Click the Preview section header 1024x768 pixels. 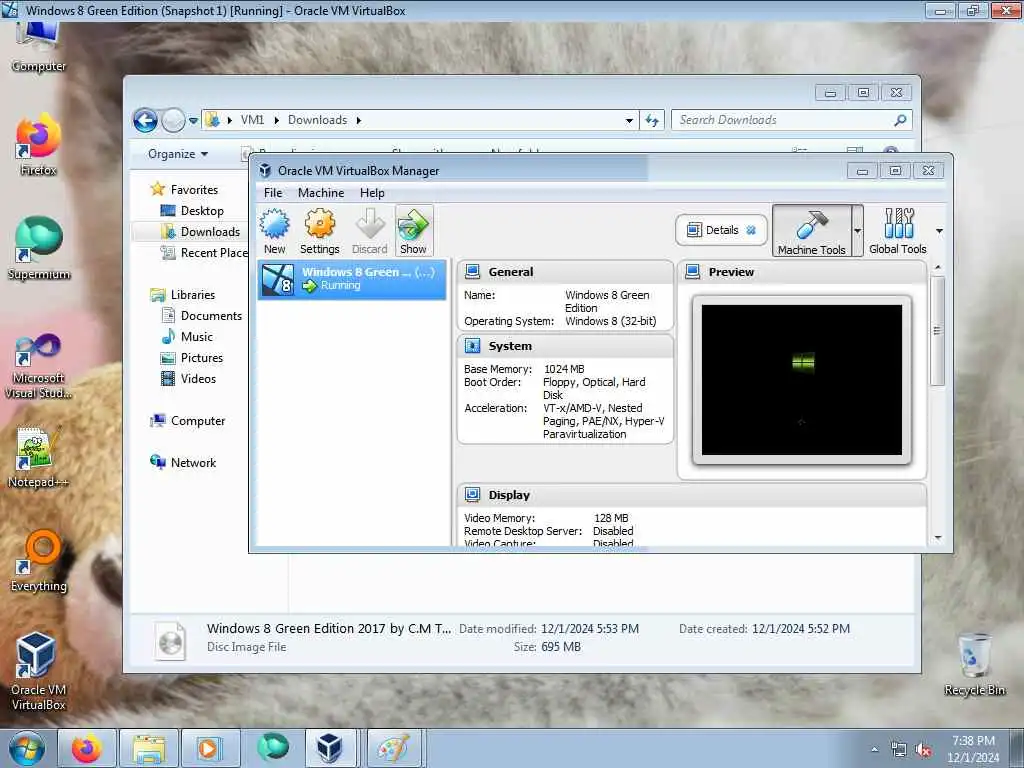[x=802, y=272]
